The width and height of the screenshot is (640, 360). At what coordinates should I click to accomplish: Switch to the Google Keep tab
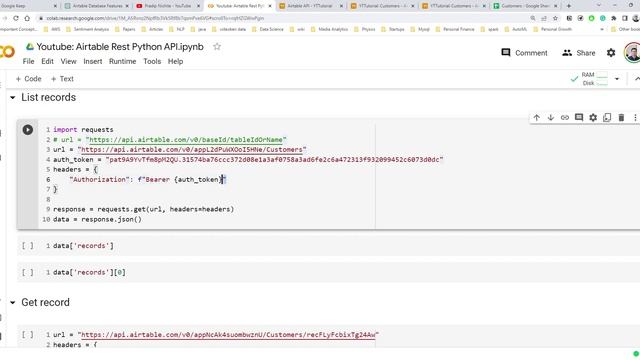pyautogui.click(x=29, y=6)
